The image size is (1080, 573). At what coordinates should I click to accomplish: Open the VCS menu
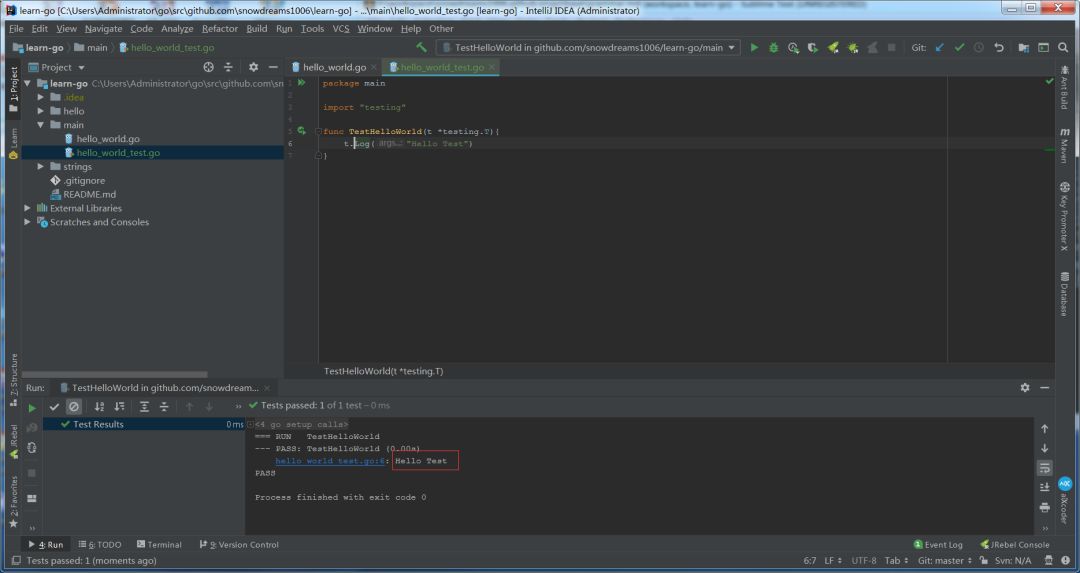[x=341, y=28]
